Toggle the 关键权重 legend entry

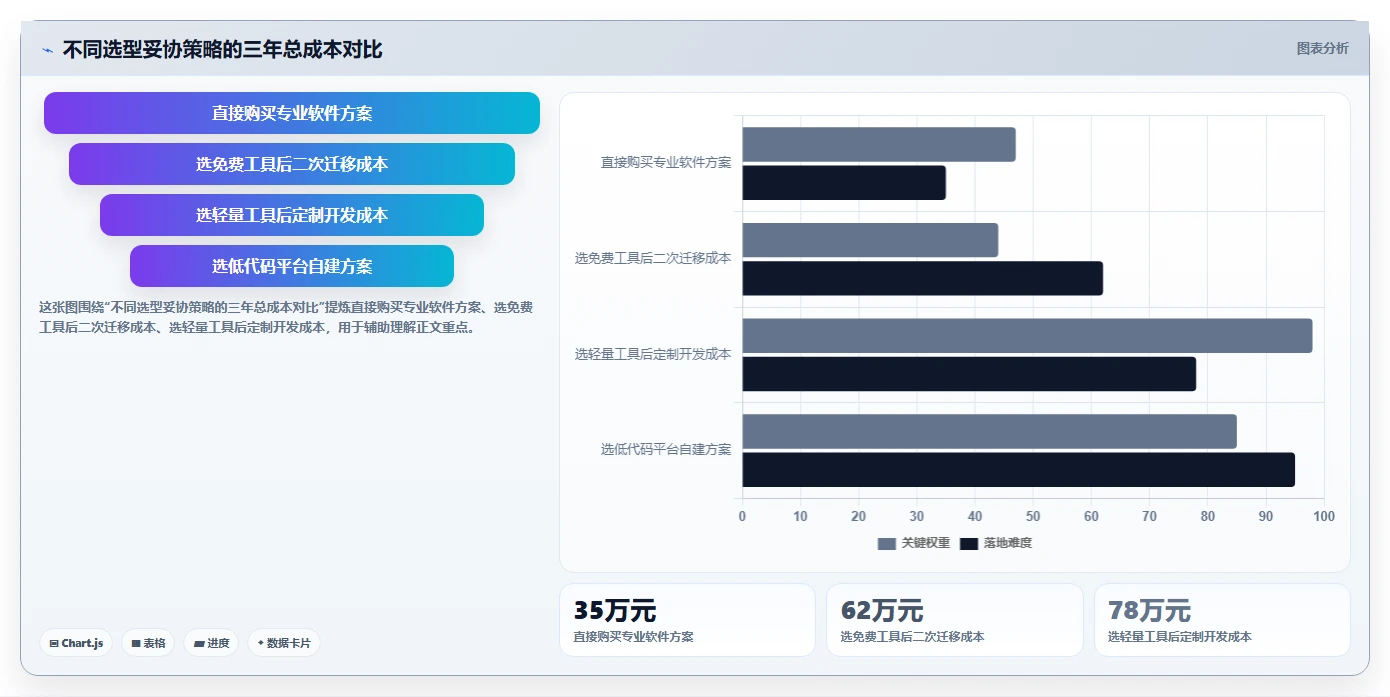coord(914,543)
